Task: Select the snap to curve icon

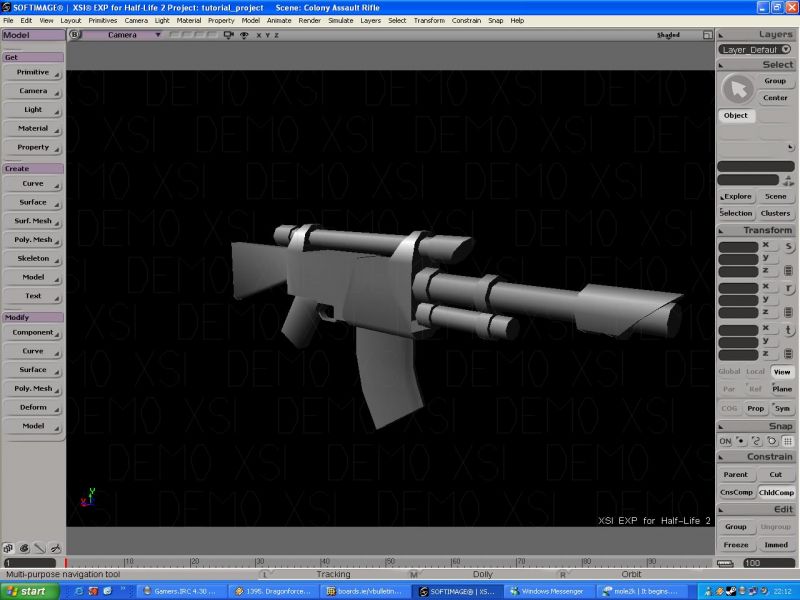Action: (757, 441)
